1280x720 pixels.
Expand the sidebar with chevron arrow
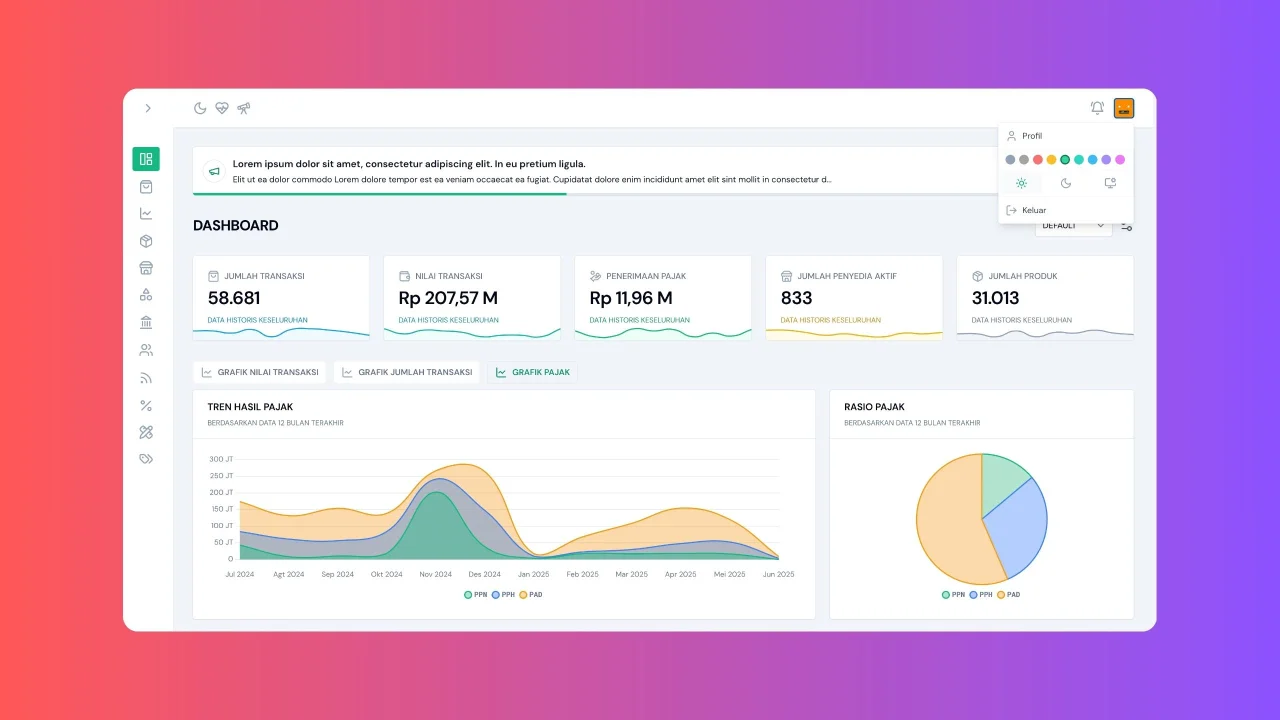click(x=148, y=108)
